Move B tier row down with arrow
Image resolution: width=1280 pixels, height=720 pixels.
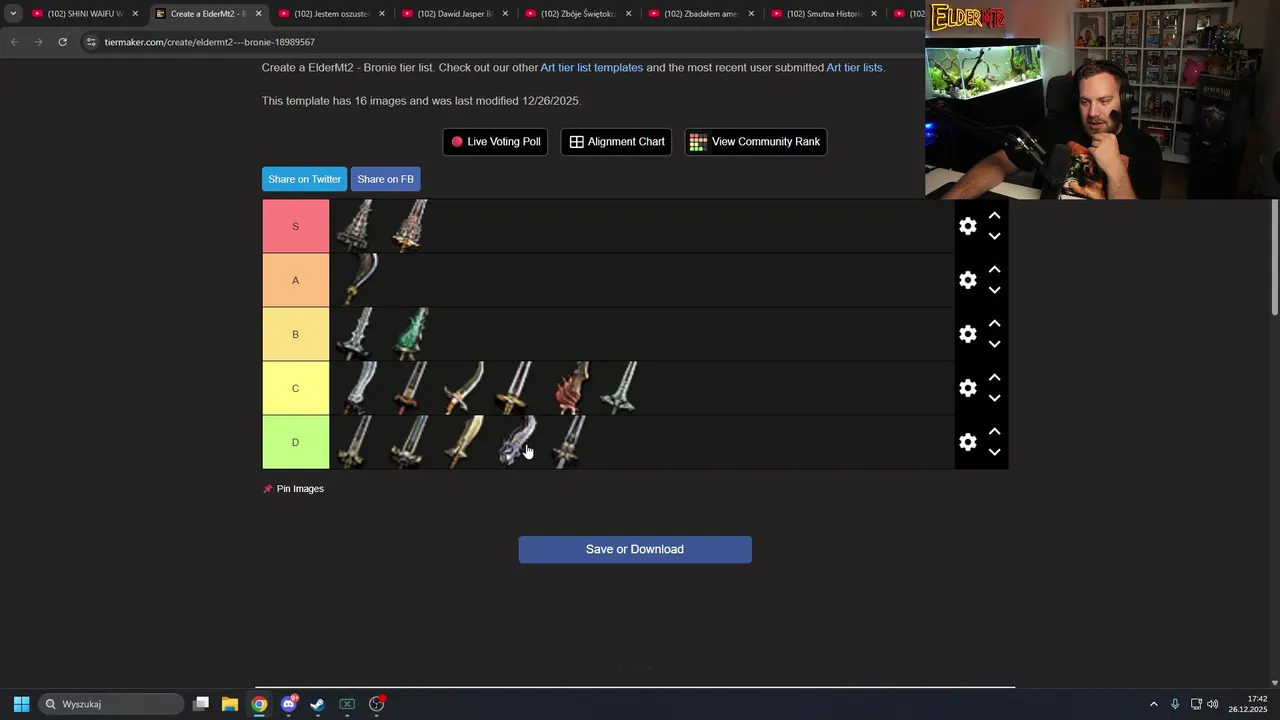[994, 344]
